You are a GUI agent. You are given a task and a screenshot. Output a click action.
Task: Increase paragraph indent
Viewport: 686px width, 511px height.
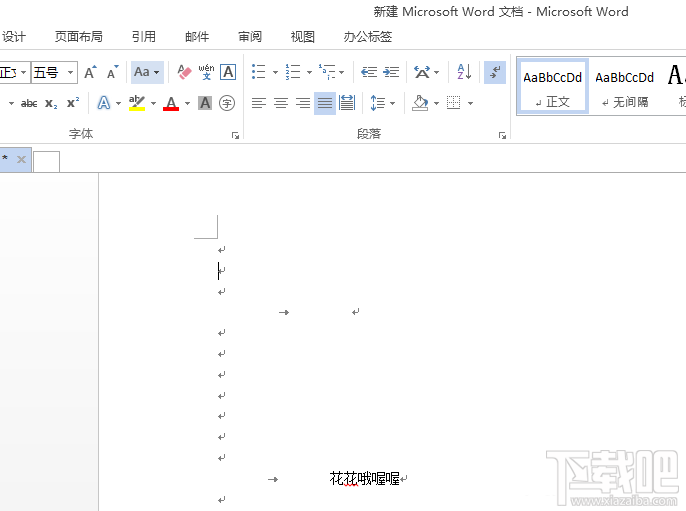click(x=391, y=72)
